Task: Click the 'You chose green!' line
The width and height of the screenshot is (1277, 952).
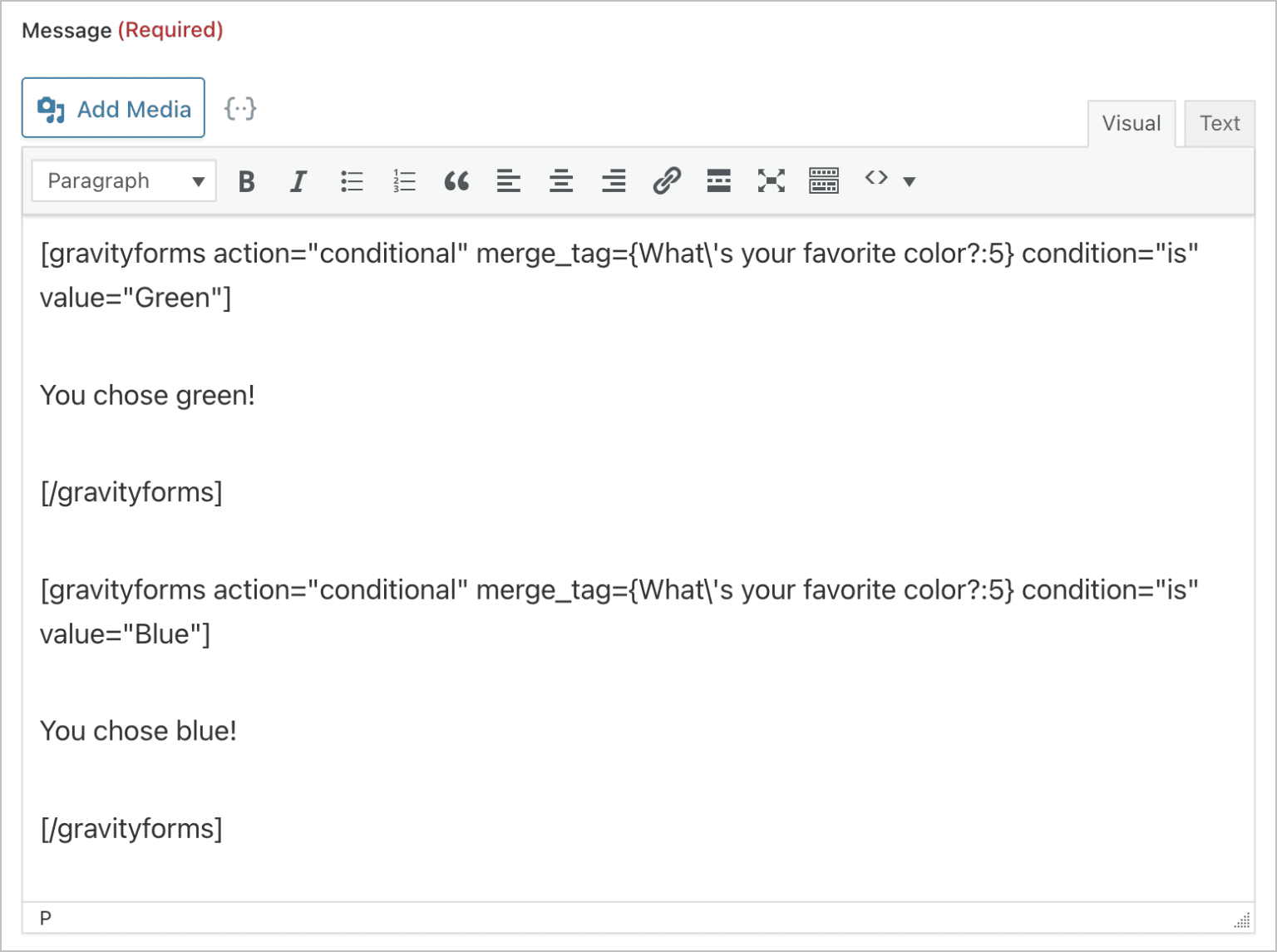Action: (x=147, y=395)
